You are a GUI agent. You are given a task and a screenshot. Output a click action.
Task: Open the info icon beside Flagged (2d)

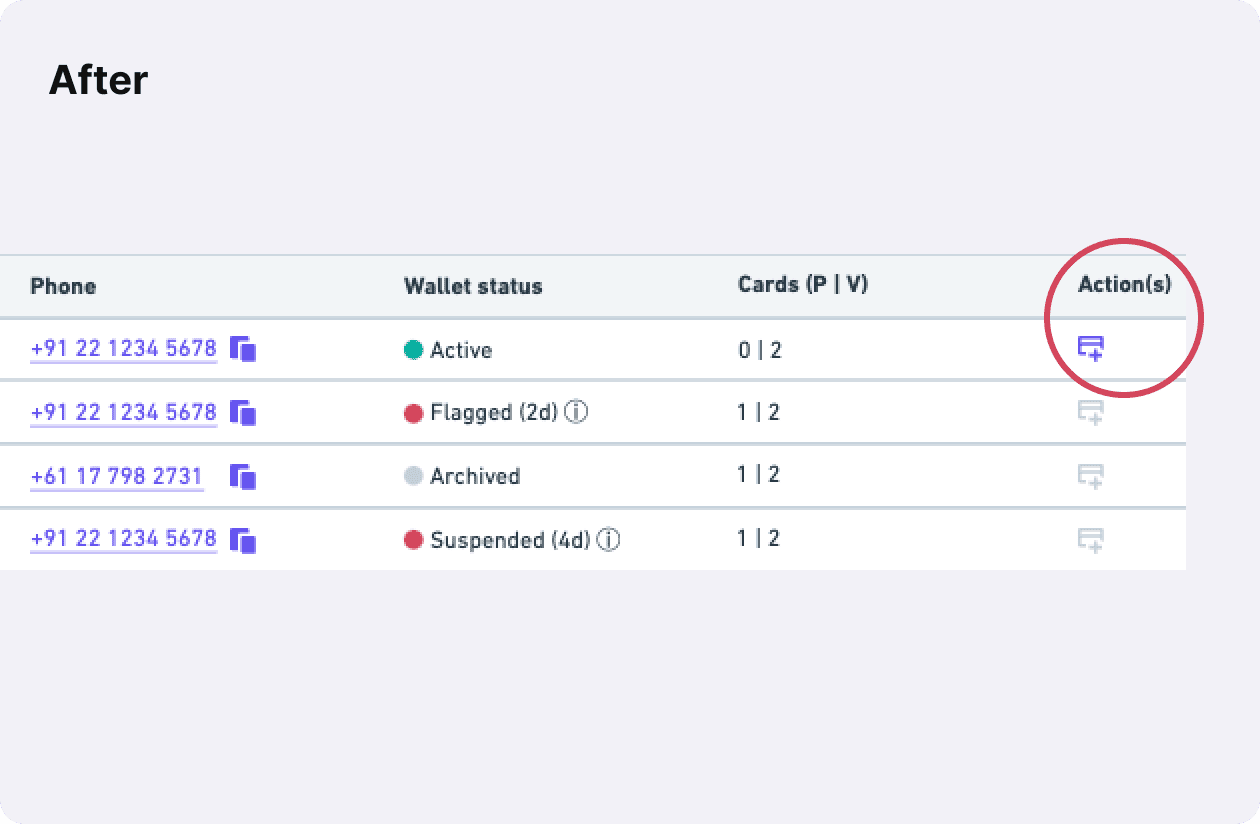tap(576, 412)
